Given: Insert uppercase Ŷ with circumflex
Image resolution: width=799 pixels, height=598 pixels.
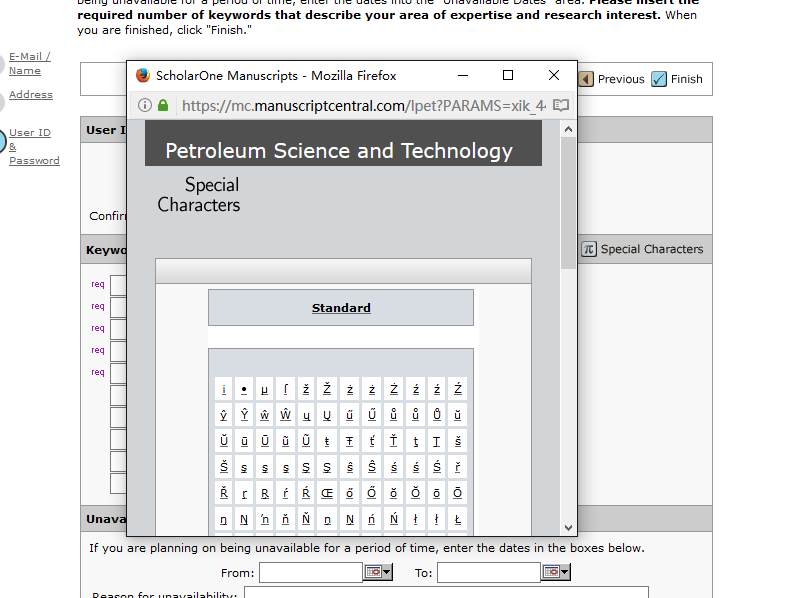Looking at the screenshot, I should [244, 415].
